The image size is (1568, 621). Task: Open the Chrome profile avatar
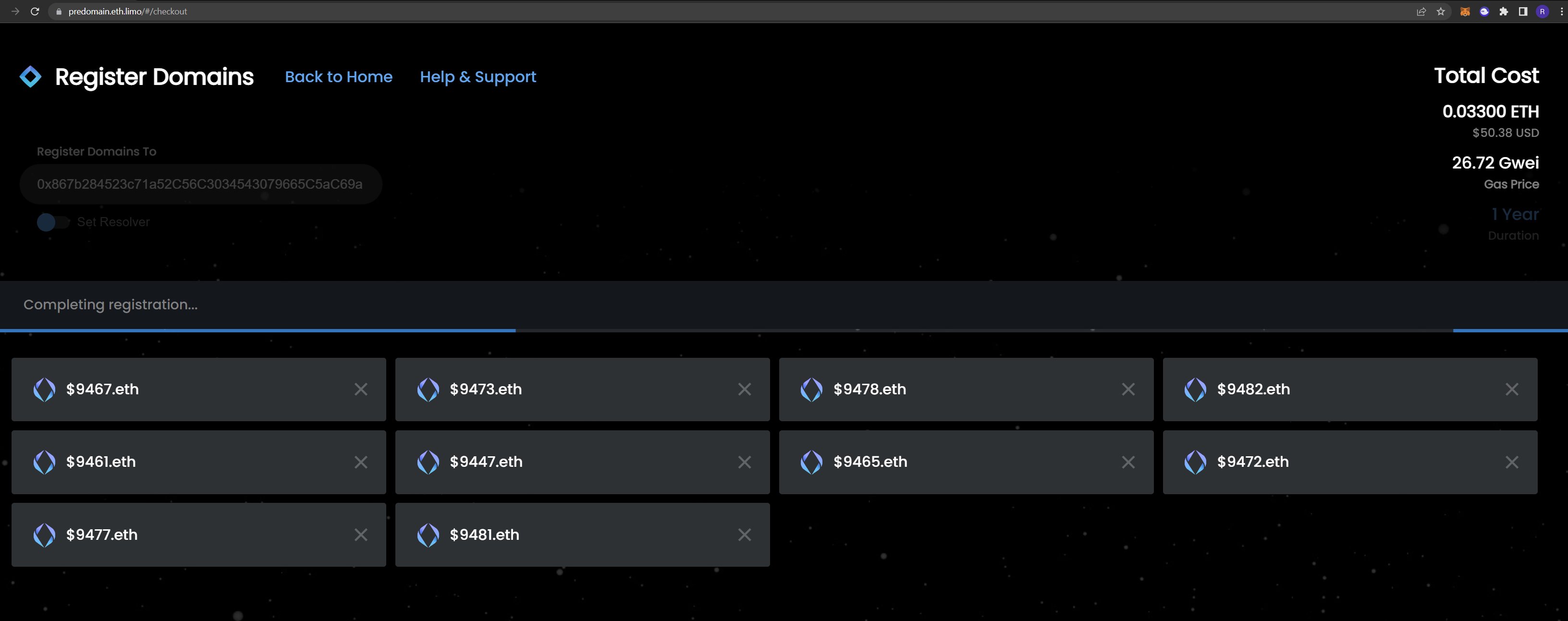(x=1542, y=12)
